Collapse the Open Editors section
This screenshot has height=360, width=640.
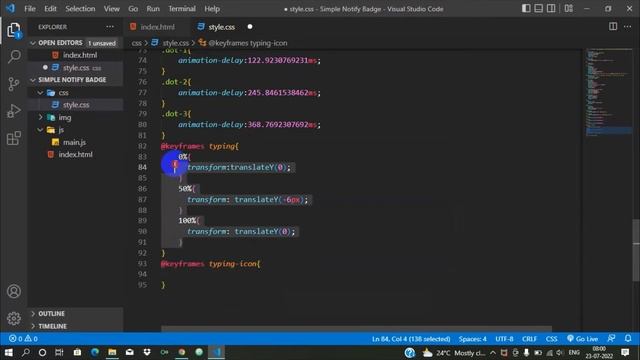click(x=75, y=43)
